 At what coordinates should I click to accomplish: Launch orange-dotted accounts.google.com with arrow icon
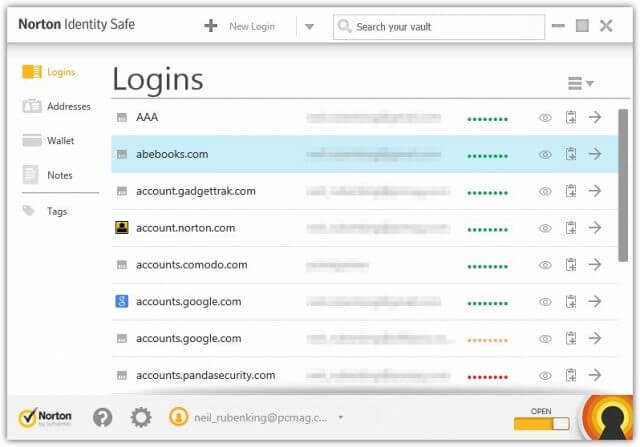[x=595, y=338]
